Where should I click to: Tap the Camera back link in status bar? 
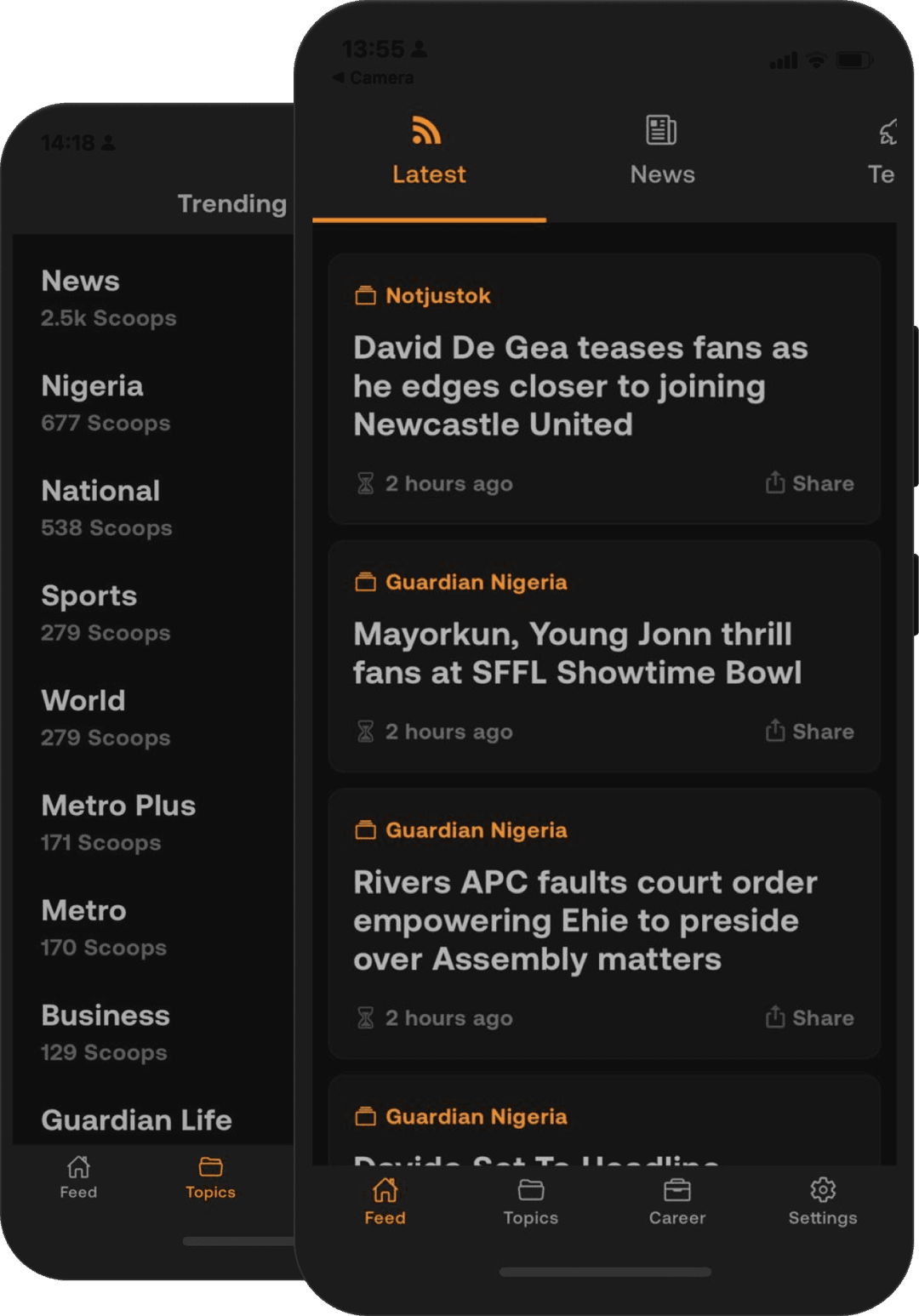(x=374, y=77)
